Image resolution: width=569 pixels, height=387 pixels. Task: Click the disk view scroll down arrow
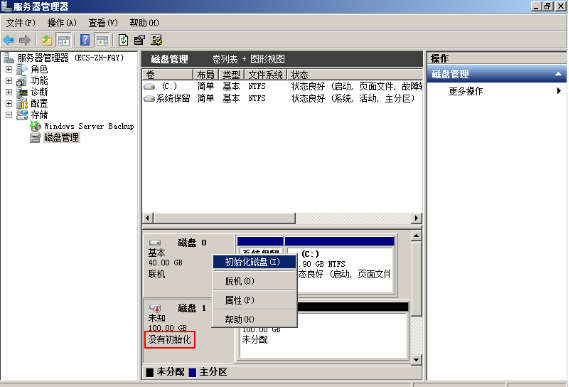click(416, 359)
